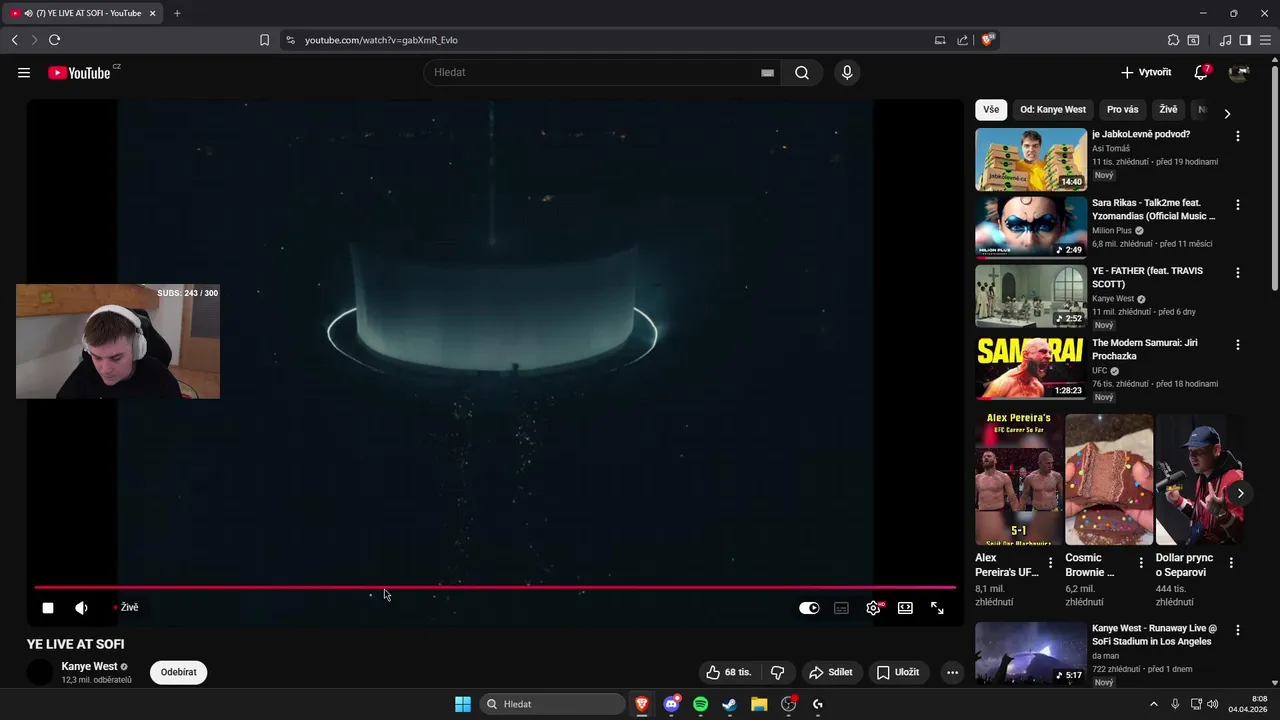Show more filter chips with right arrow
1280x720 pixels.
(x=1227, y=113)
